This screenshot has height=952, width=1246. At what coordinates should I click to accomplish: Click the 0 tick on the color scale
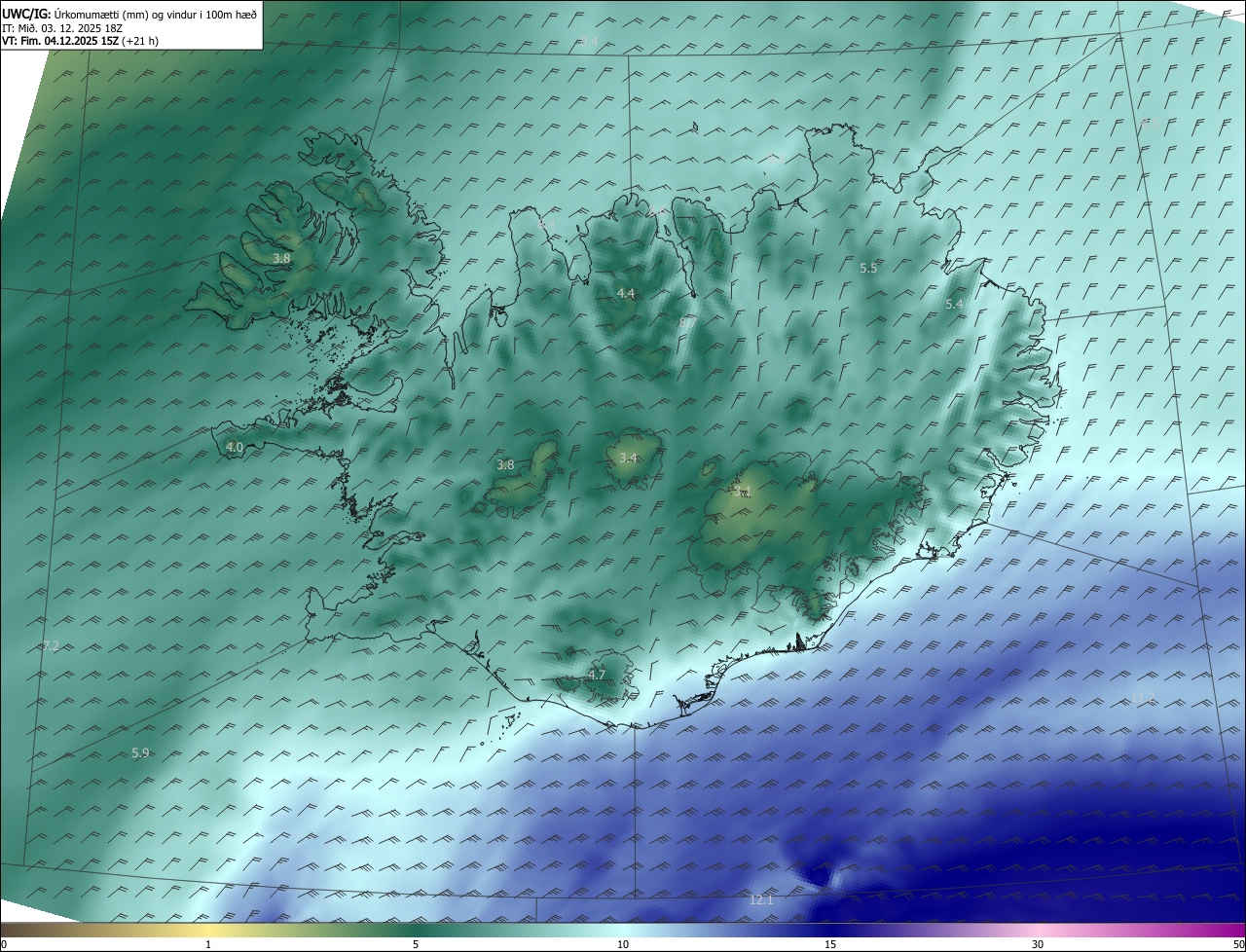3,944
